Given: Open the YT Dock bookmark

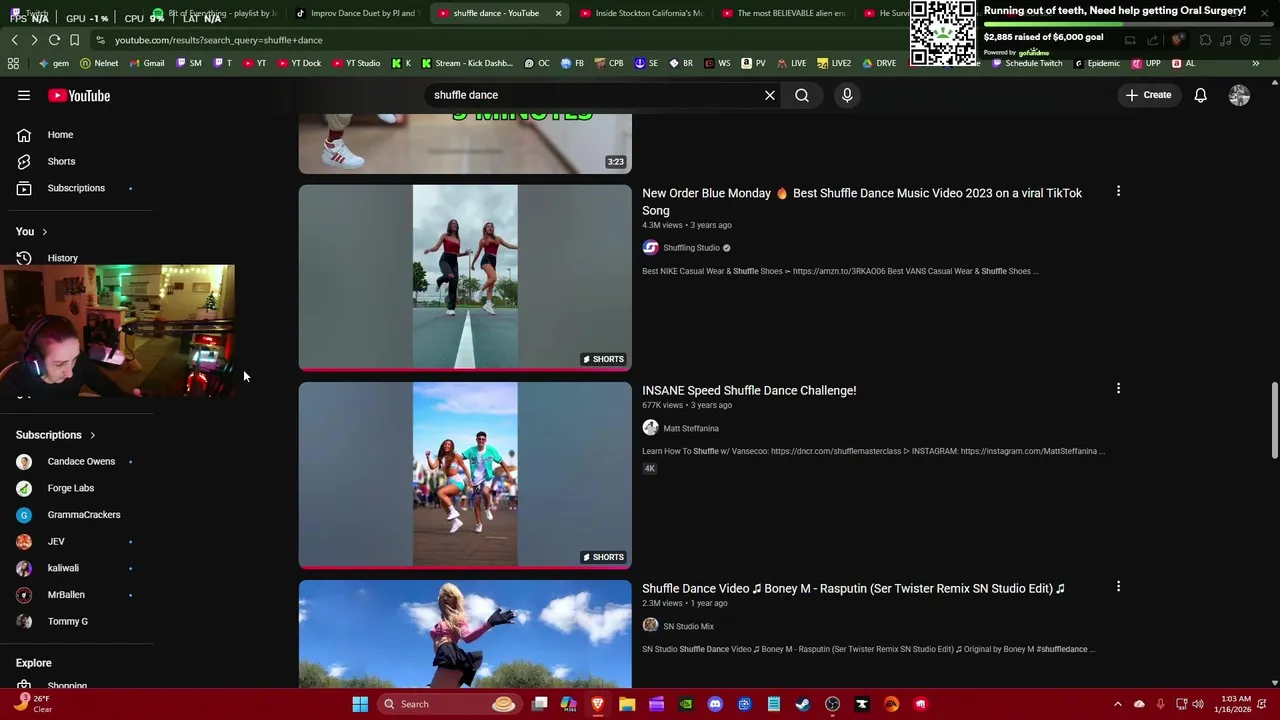Looking at the screenshot, I should (299, 63).
